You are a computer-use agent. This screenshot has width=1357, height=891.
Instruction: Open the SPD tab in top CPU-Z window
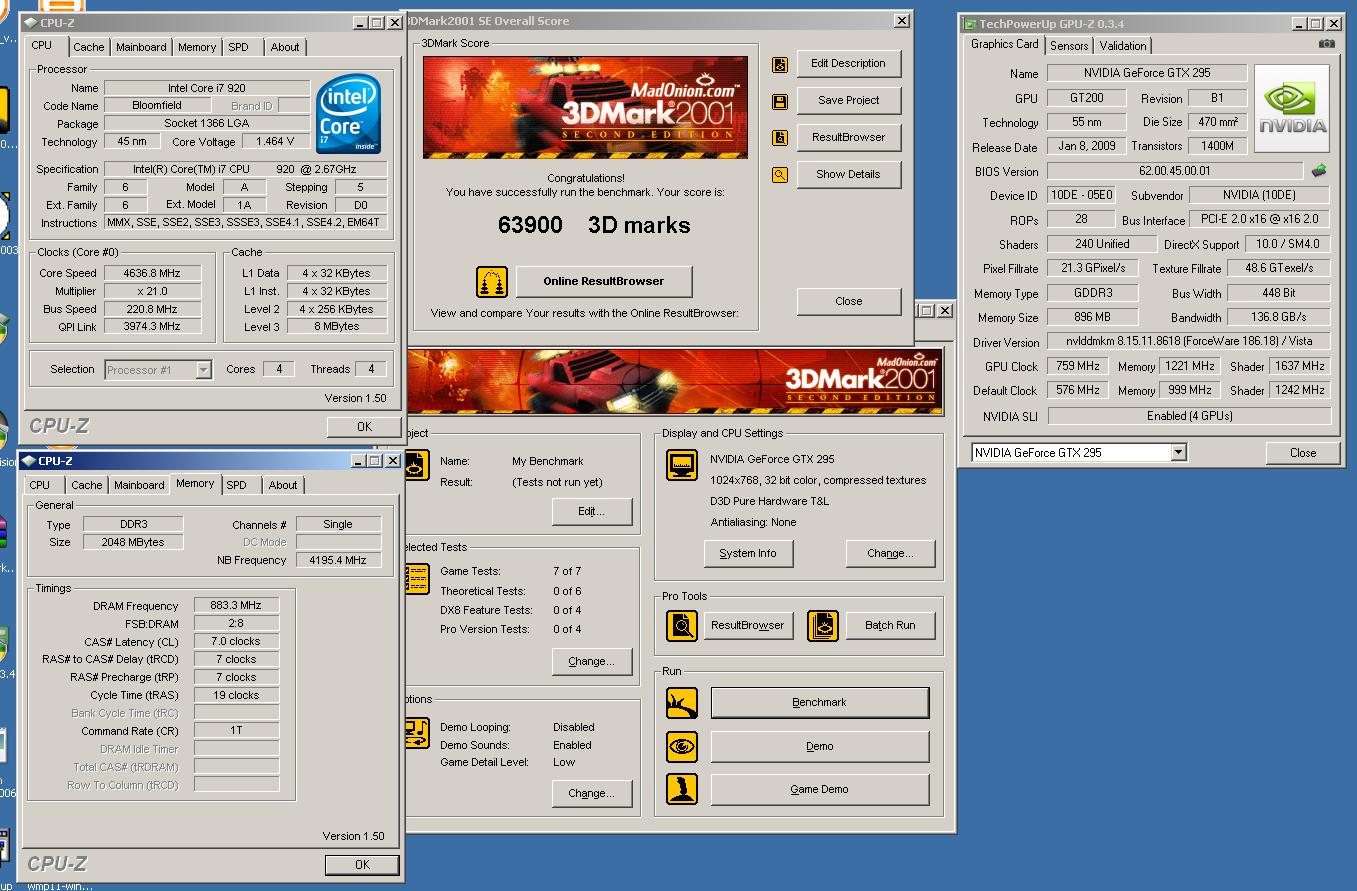tap(238, 47)
